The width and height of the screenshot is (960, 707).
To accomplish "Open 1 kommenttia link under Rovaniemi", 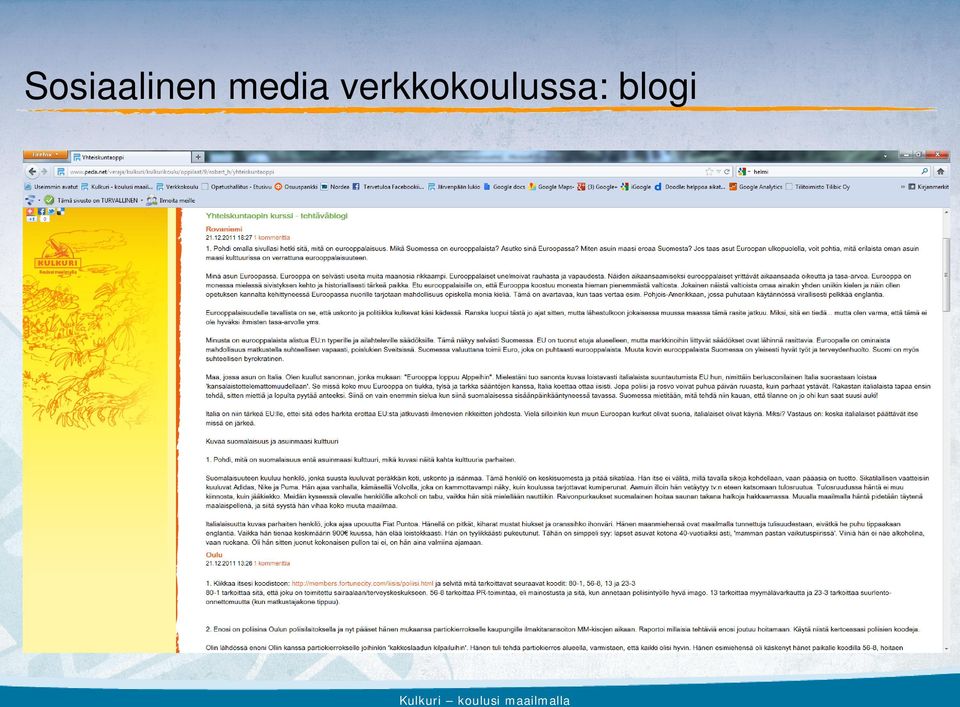I will pyautogui.click(x=272, y=238).
